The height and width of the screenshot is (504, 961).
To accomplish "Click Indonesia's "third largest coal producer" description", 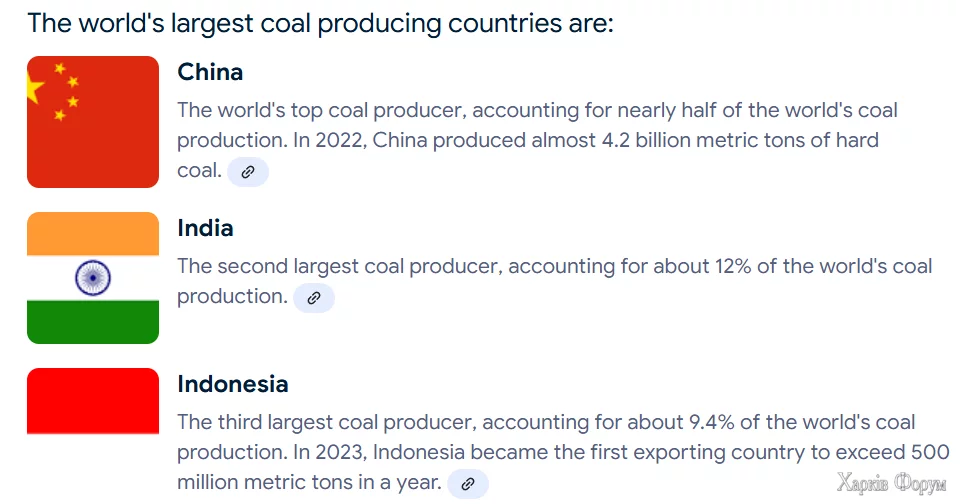I will 545,422.
